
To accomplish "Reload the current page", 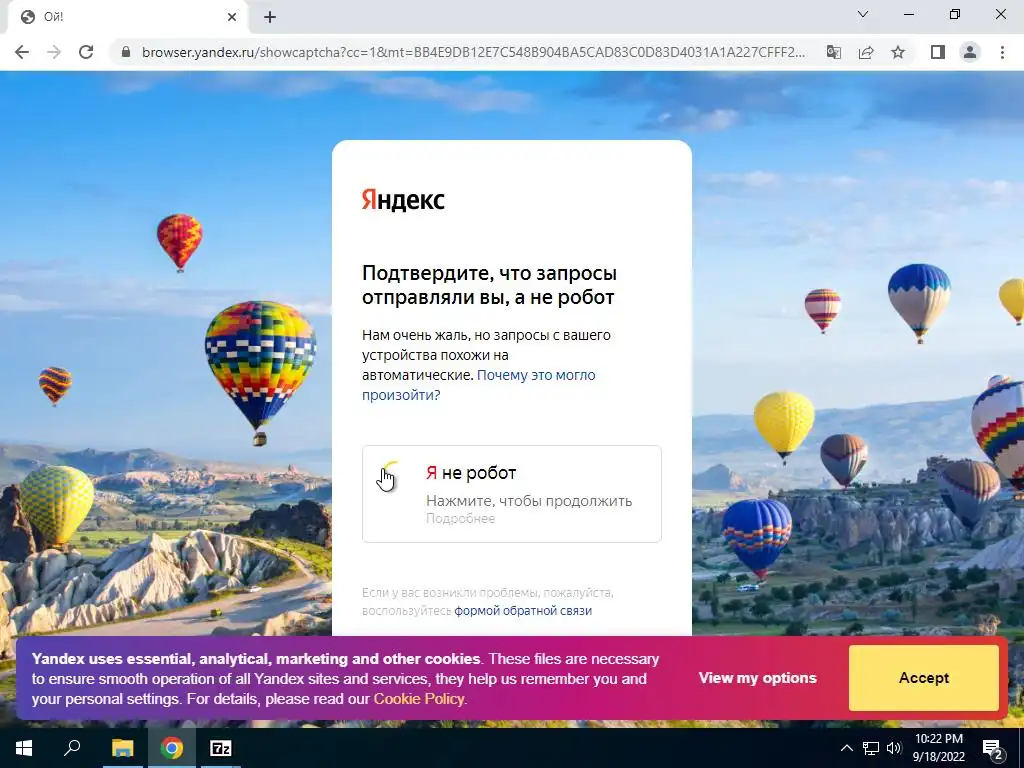I will pyautogui.click(x=86, y=52).
